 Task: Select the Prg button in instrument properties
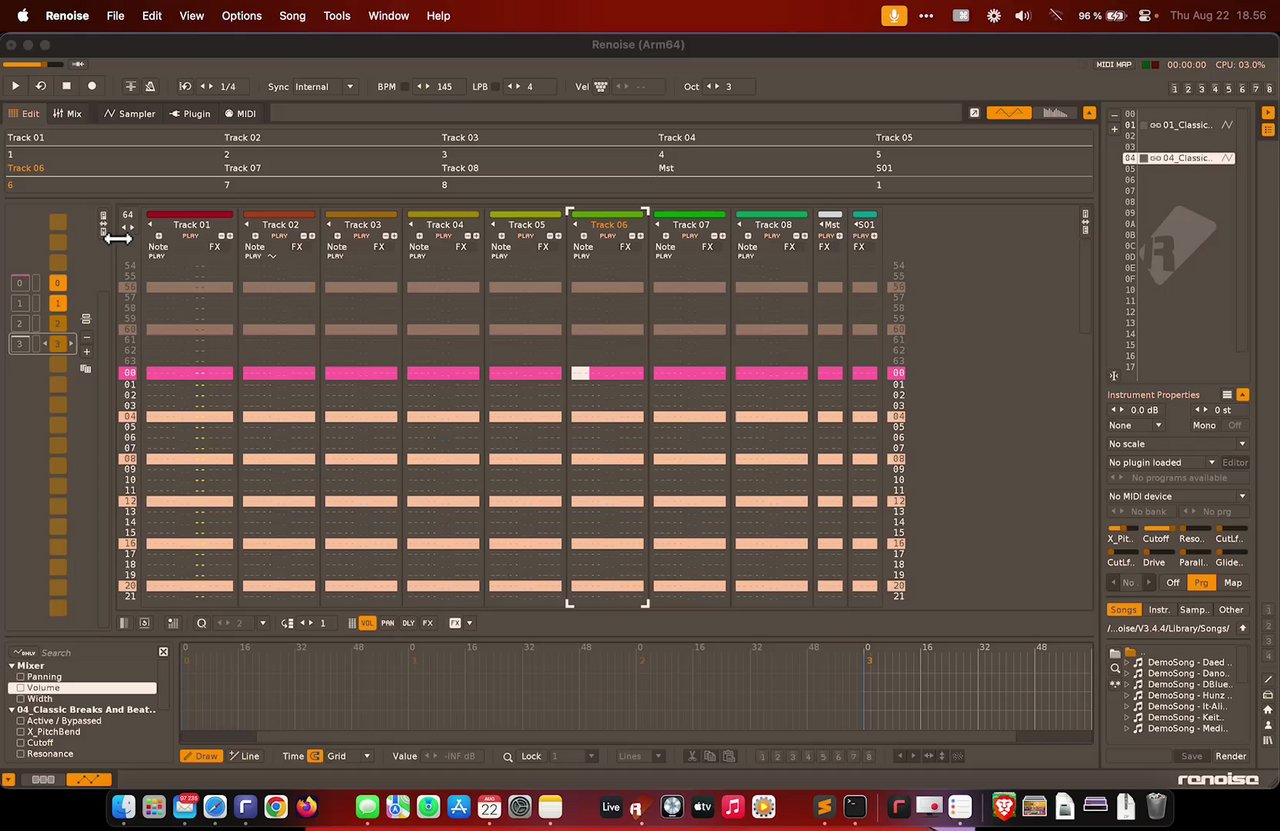(x=1201, y=583)
